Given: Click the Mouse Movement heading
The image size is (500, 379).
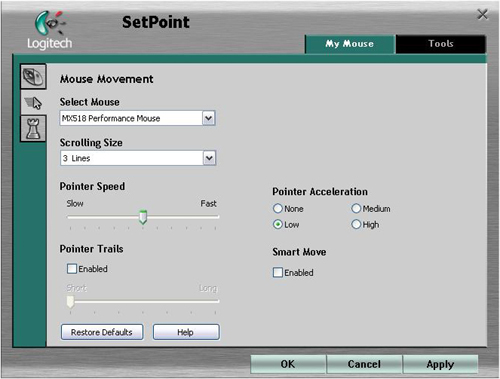Looking at the screenshot, I should tap(107, 79).
